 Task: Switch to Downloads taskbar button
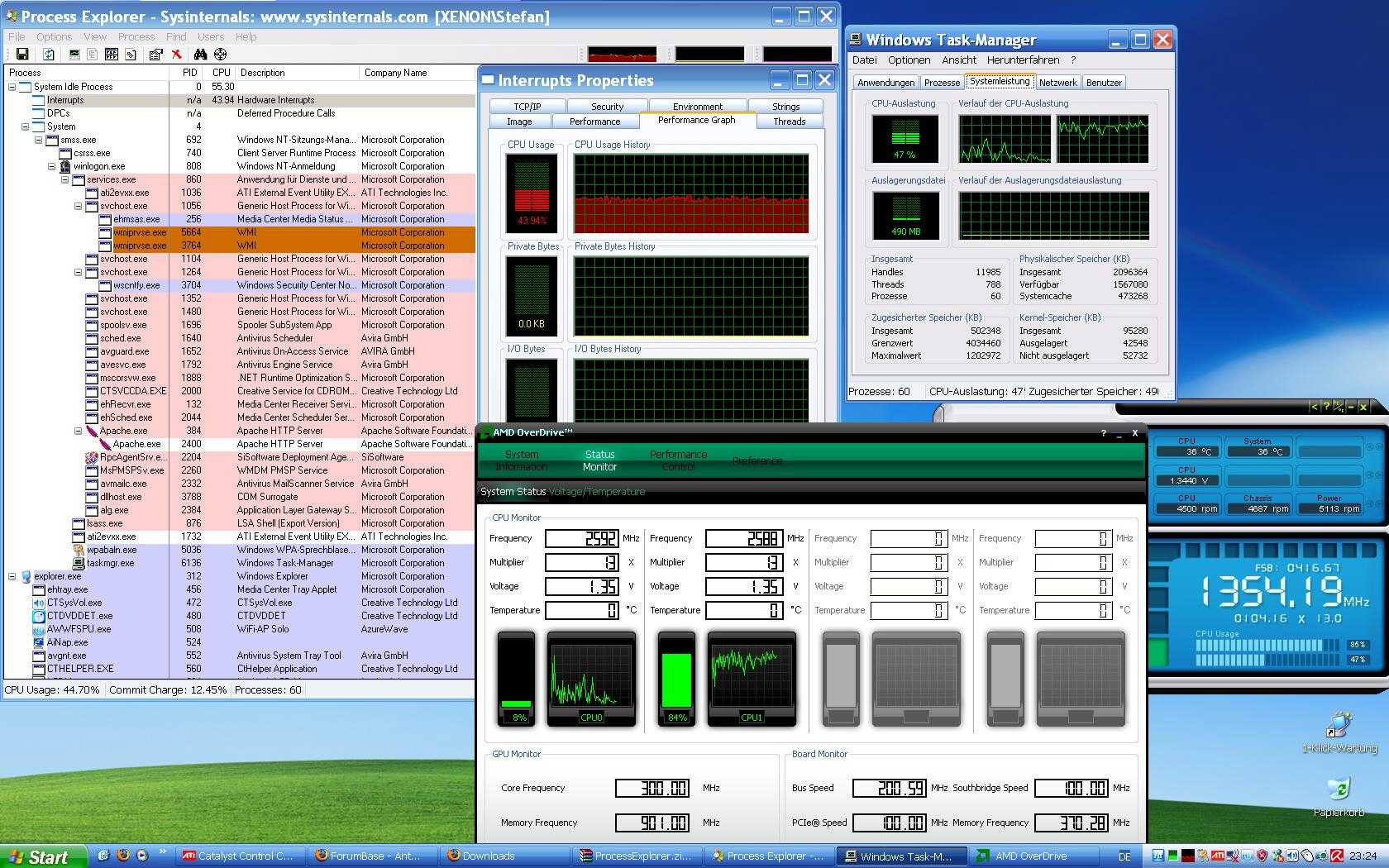(504, 856)
